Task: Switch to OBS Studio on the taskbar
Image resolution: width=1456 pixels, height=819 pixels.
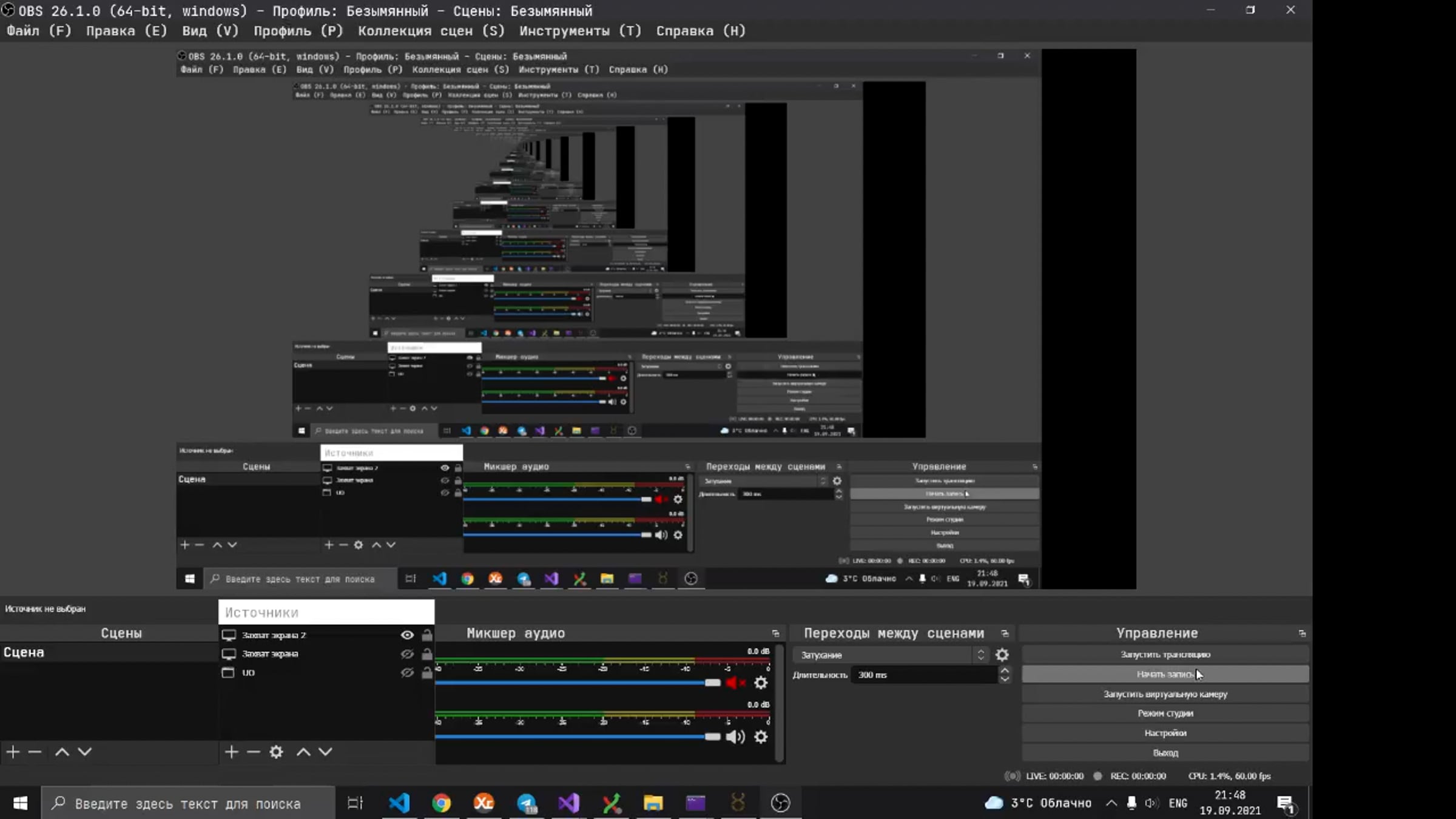Action: pyautogui.click(x=780, y=803)
